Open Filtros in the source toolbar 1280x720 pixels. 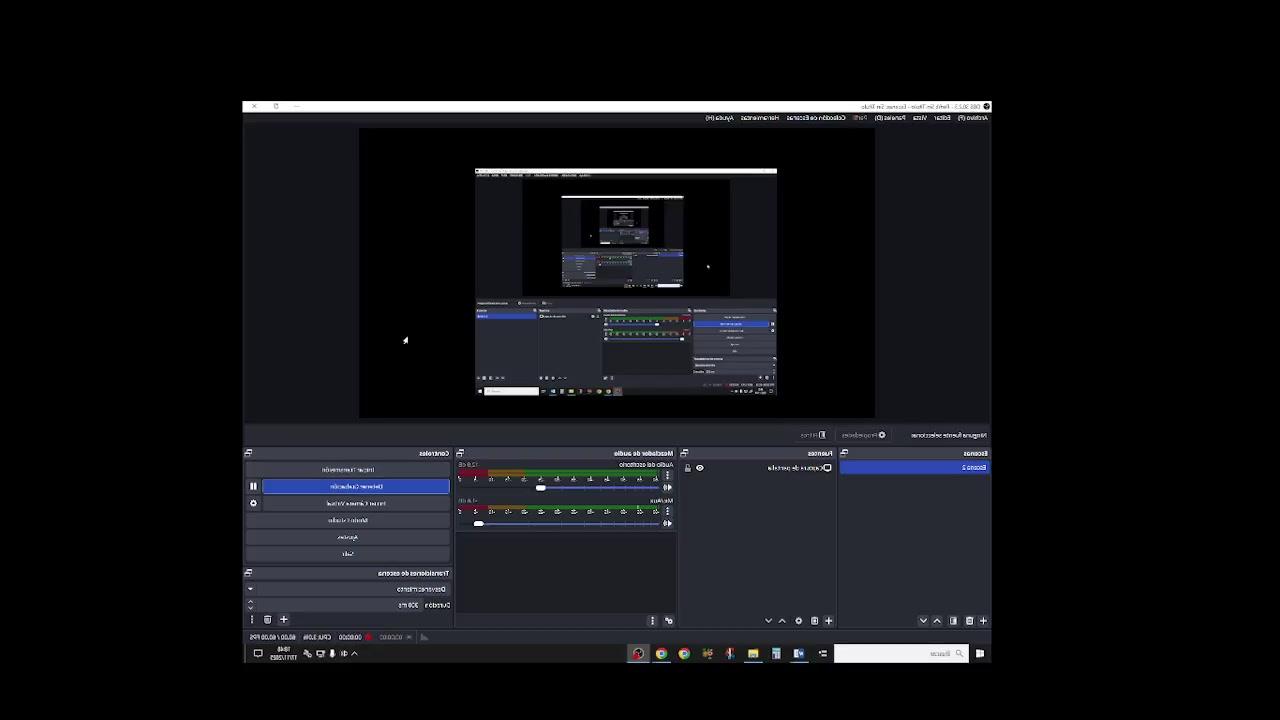pyautogui.click(x=813, y=435)
